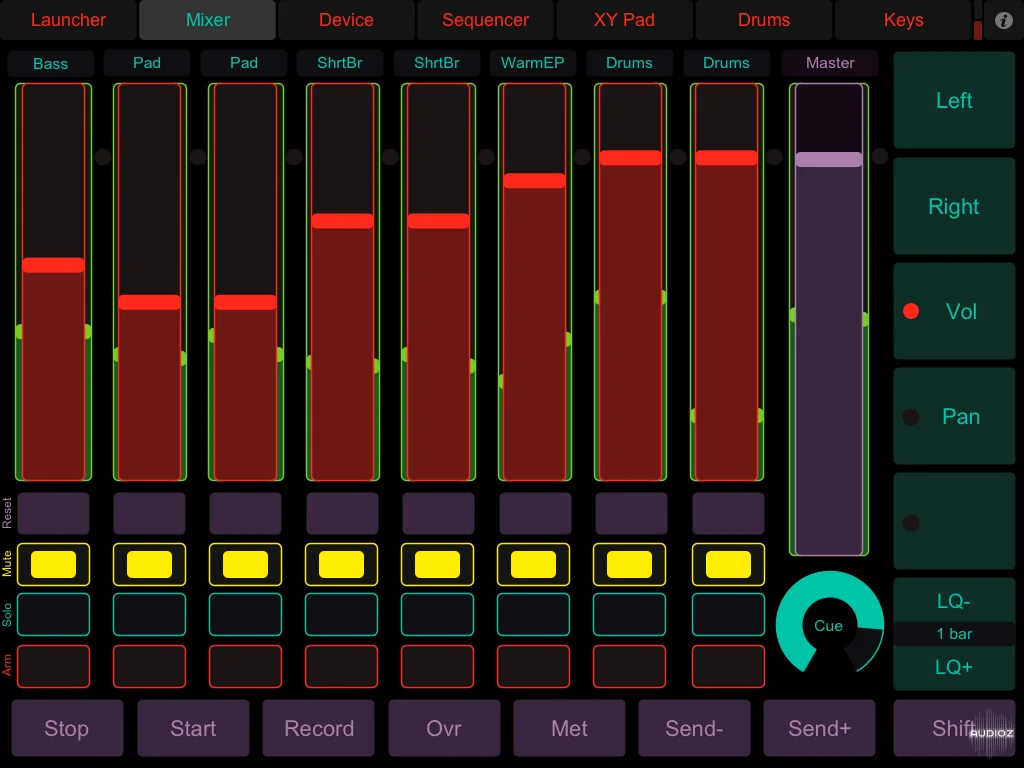Mute the second Drums track
The width and height of the screenshot is (1024, 768).
pos(728,564)
